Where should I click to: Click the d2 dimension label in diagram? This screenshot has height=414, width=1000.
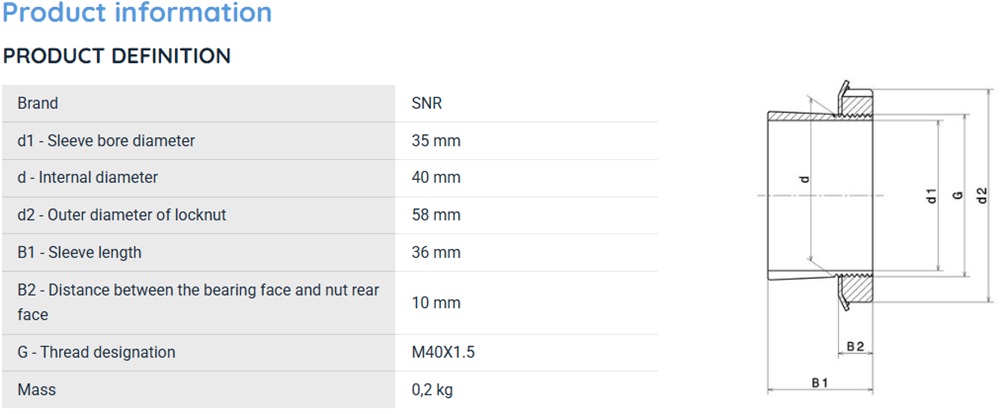click(983, 196)
